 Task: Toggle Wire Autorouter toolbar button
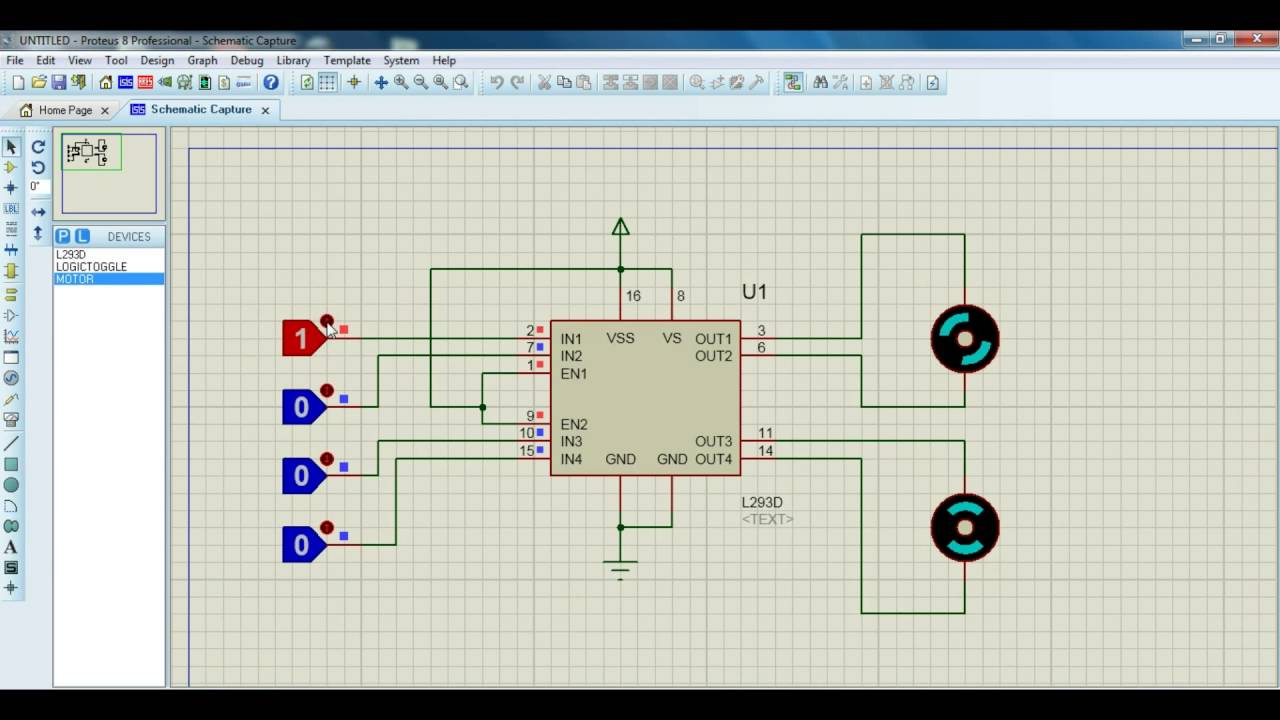tap(793, 83)
